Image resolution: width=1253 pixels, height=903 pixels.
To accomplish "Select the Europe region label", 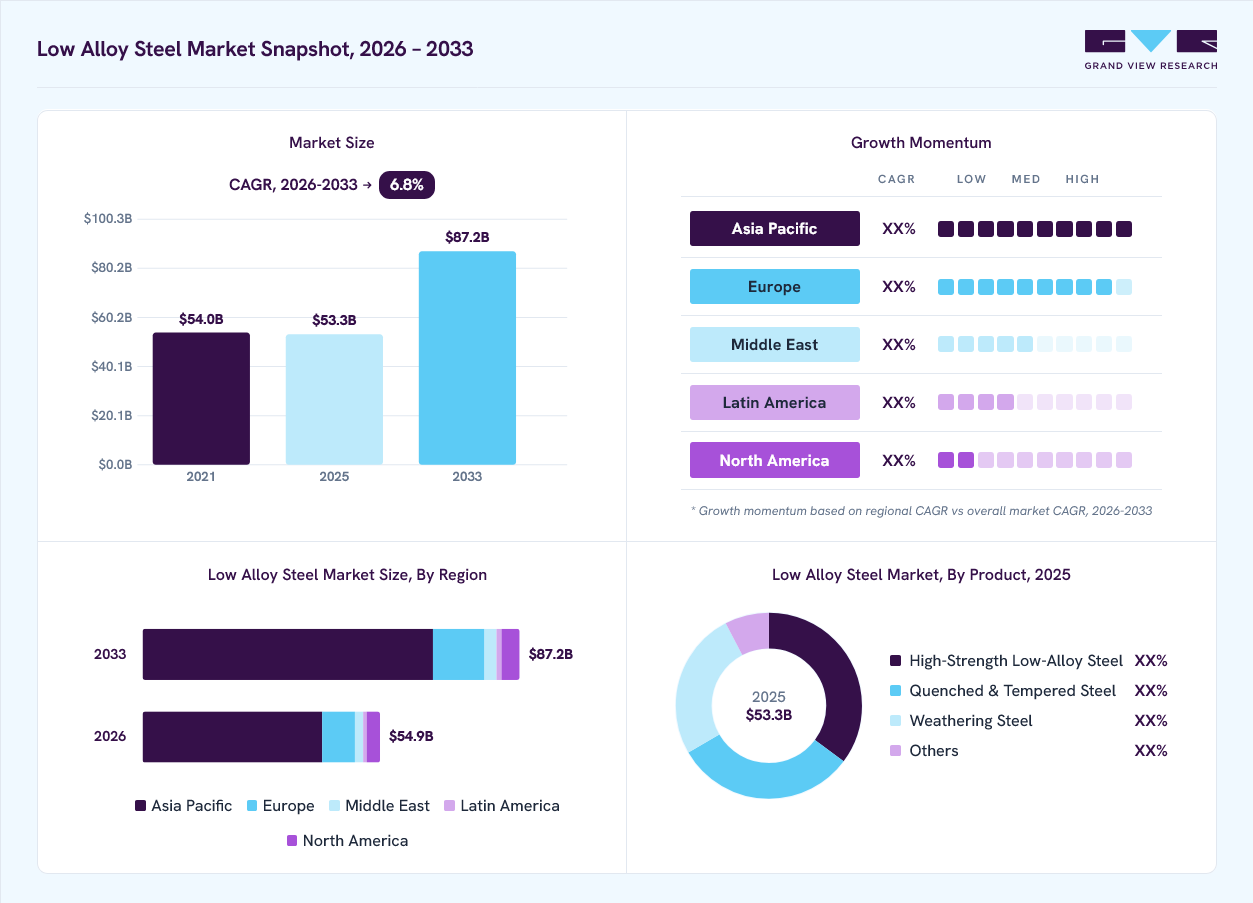I will coord(775,286).
